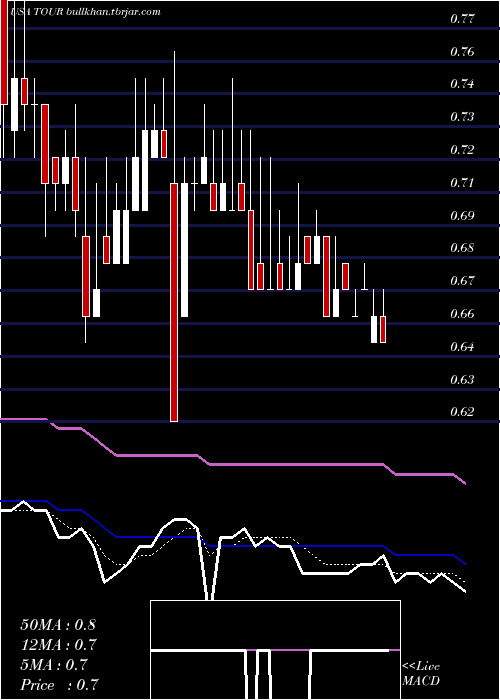Click the 0.73 price axis label
This screenshot has height=700, width=500.
tap(462, 117)
